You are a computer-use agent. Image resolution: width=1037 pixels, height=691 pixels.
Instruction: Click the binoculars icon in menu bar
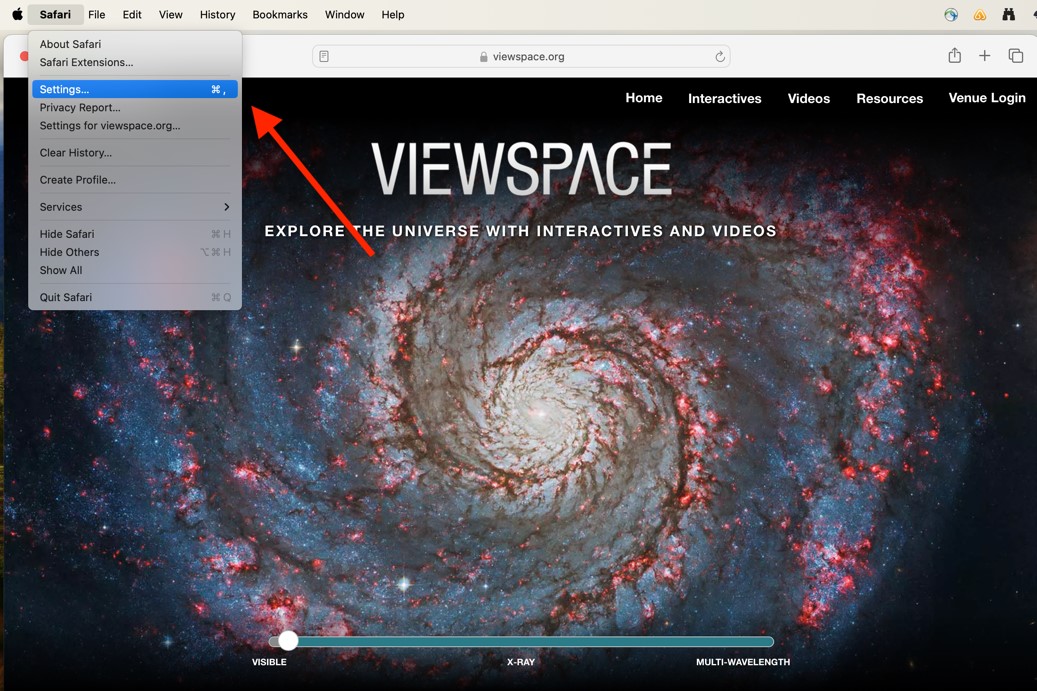pos(1009,15)
